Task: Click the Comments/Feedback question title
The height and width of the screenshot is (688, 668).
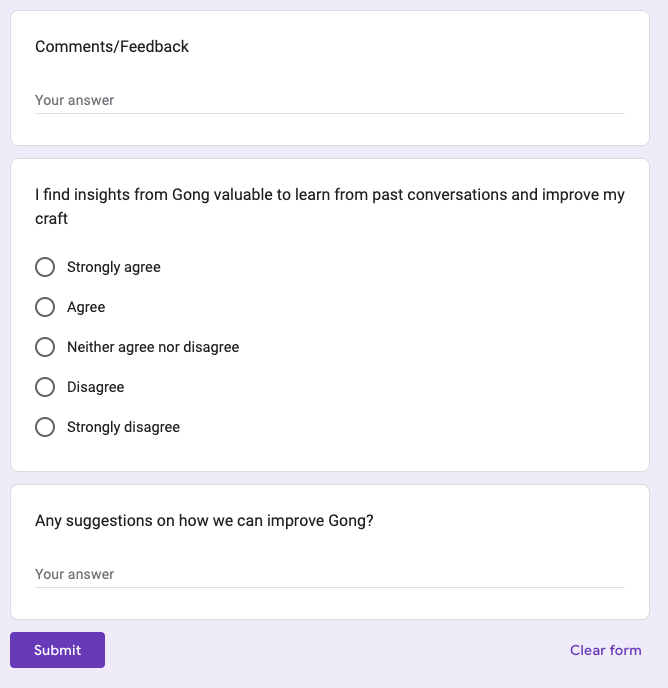Action: click(112, 47)
